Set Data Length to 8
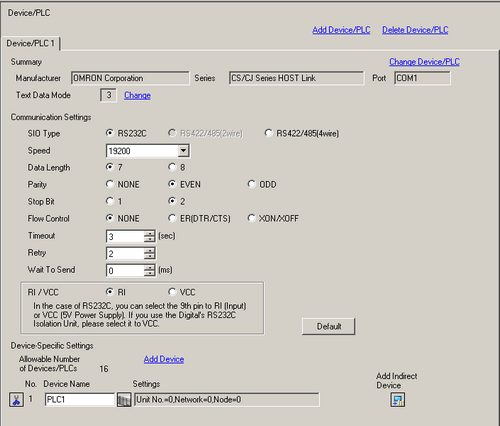This screenshot has height=426, width=500. 177,167
